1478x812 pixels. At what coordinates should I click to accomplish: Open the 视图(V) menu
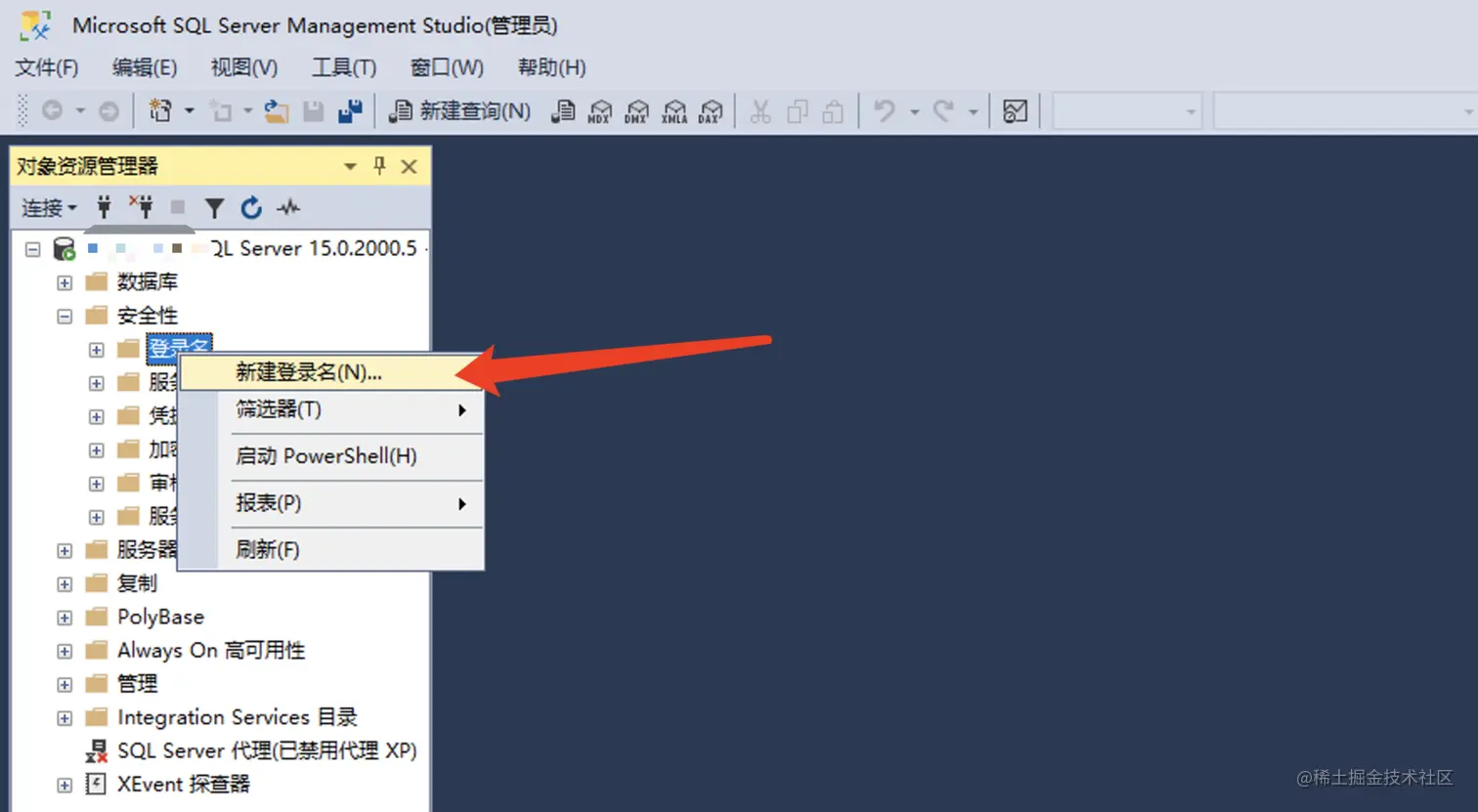244,67
